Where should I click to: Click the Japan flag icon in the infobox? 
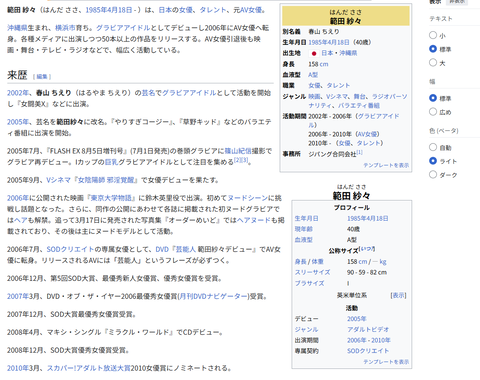pos(313,53)
